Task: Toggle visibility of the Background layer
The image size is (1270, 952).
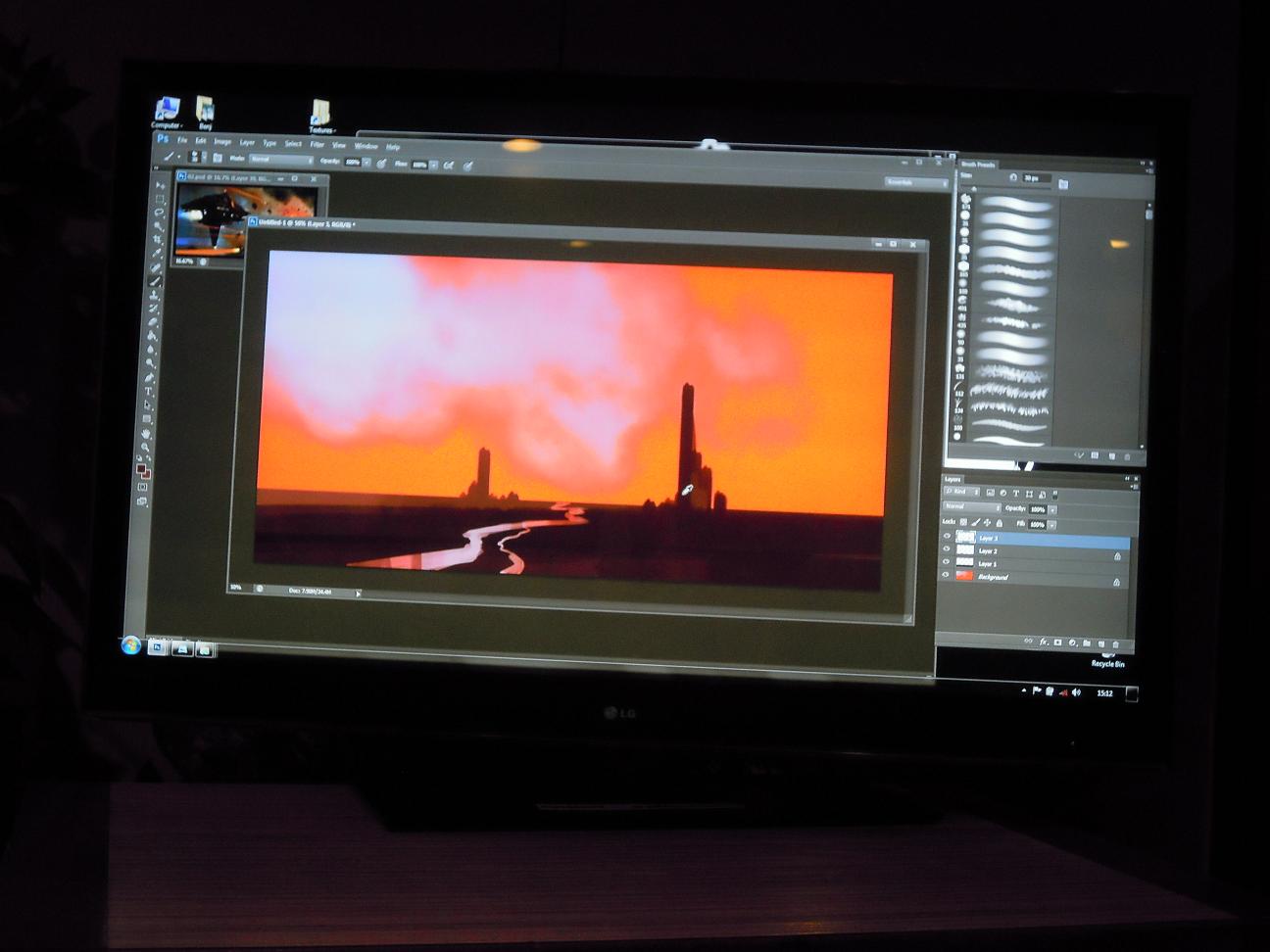Action: pyautogui.click(x=946, y=576)
